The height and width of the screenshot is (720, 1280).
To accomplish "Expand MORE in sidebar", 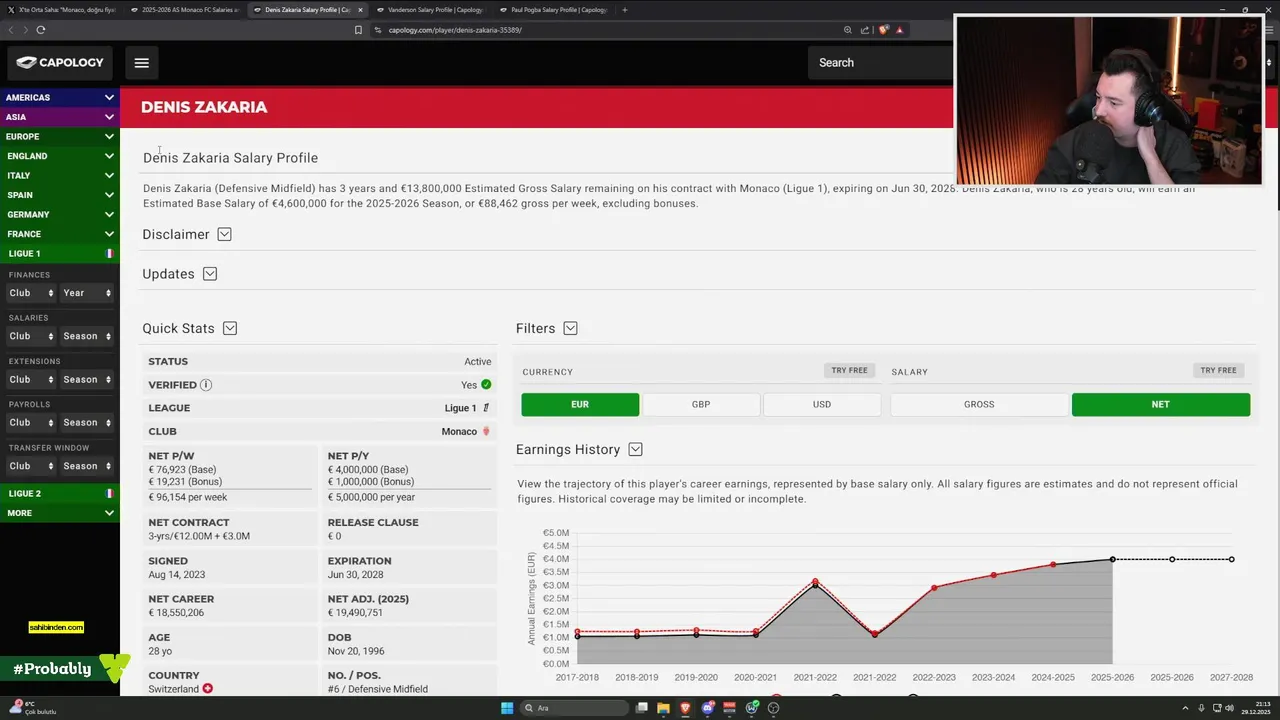I will coord(60,513).
